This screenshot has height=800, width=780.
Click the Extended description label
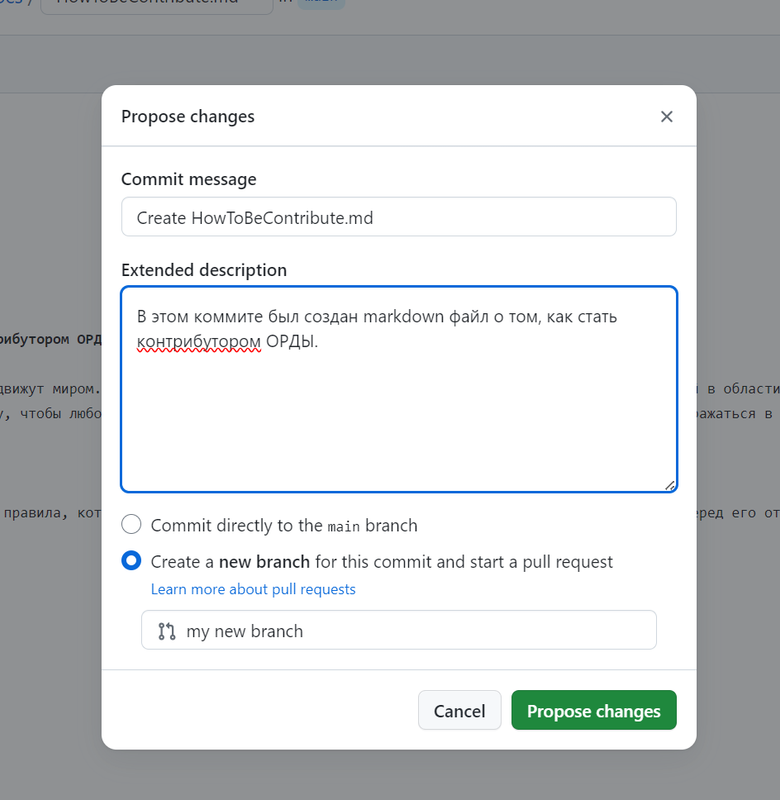coord(204,270)
